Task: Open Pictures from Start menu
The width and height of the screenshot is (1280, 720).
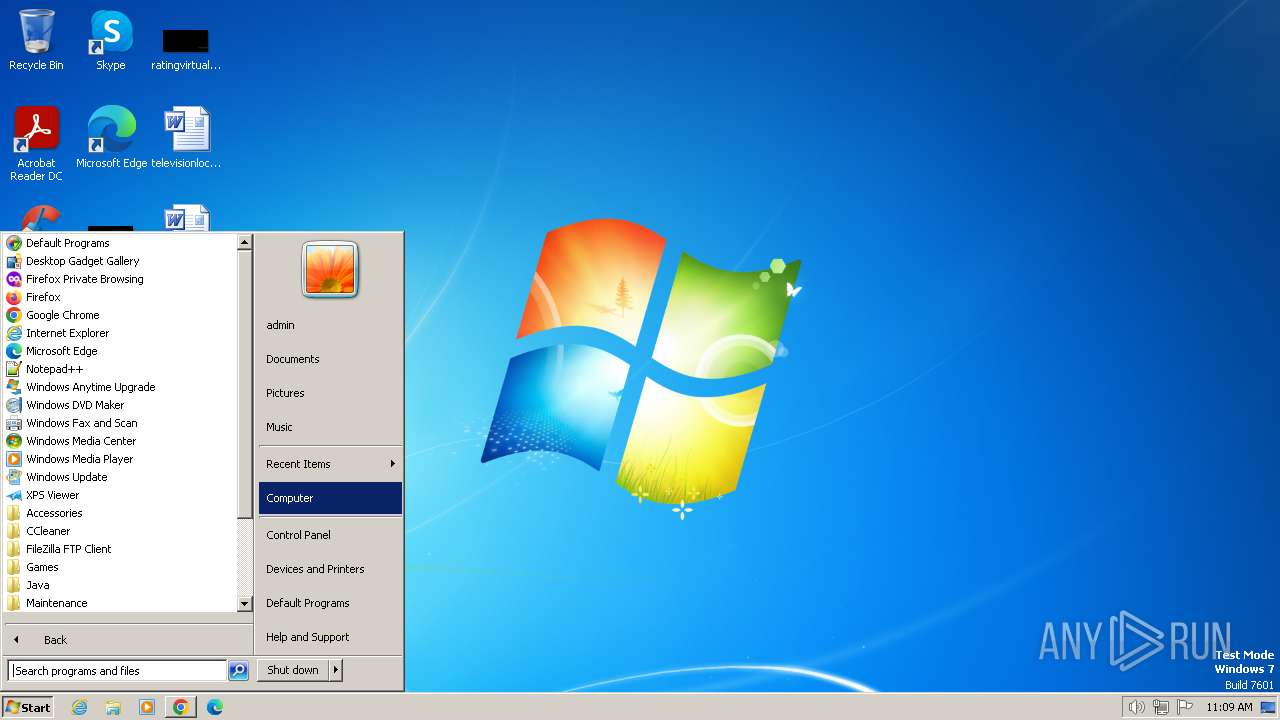Action: click(330, 393)
